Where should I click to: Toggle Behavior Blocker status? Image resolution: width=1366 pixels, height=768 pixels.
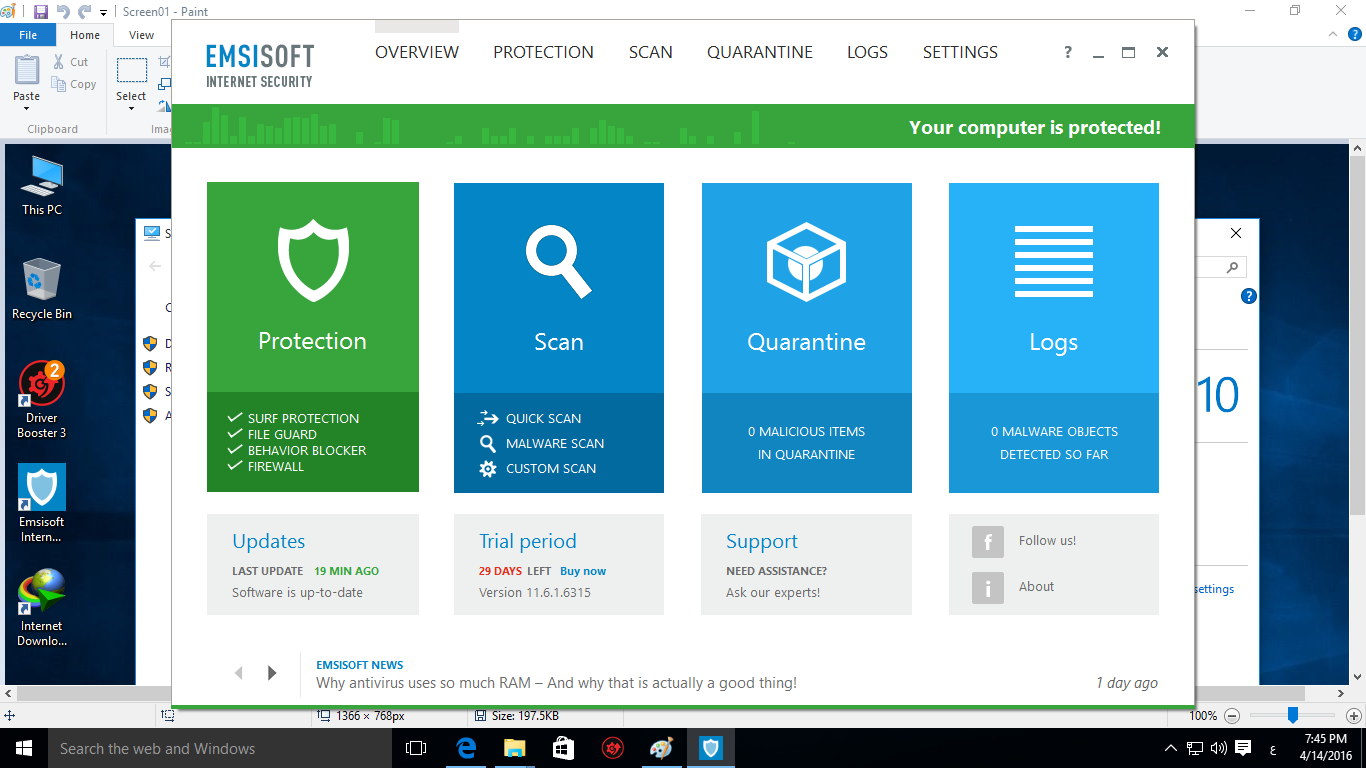[x=297, y=450]
